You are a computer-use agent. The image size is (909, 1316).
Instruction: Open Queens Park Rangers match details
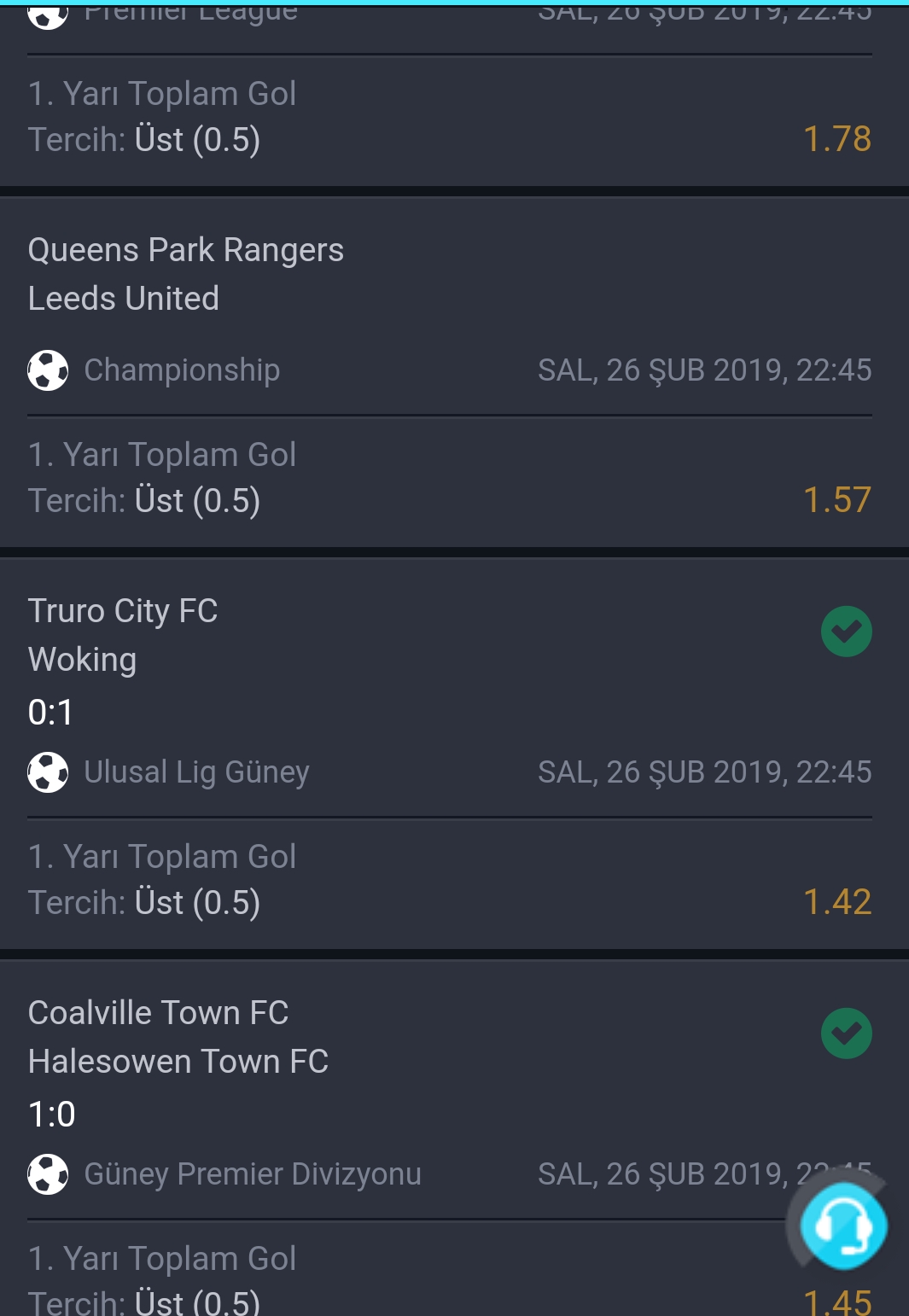click(x=185, y=250)
